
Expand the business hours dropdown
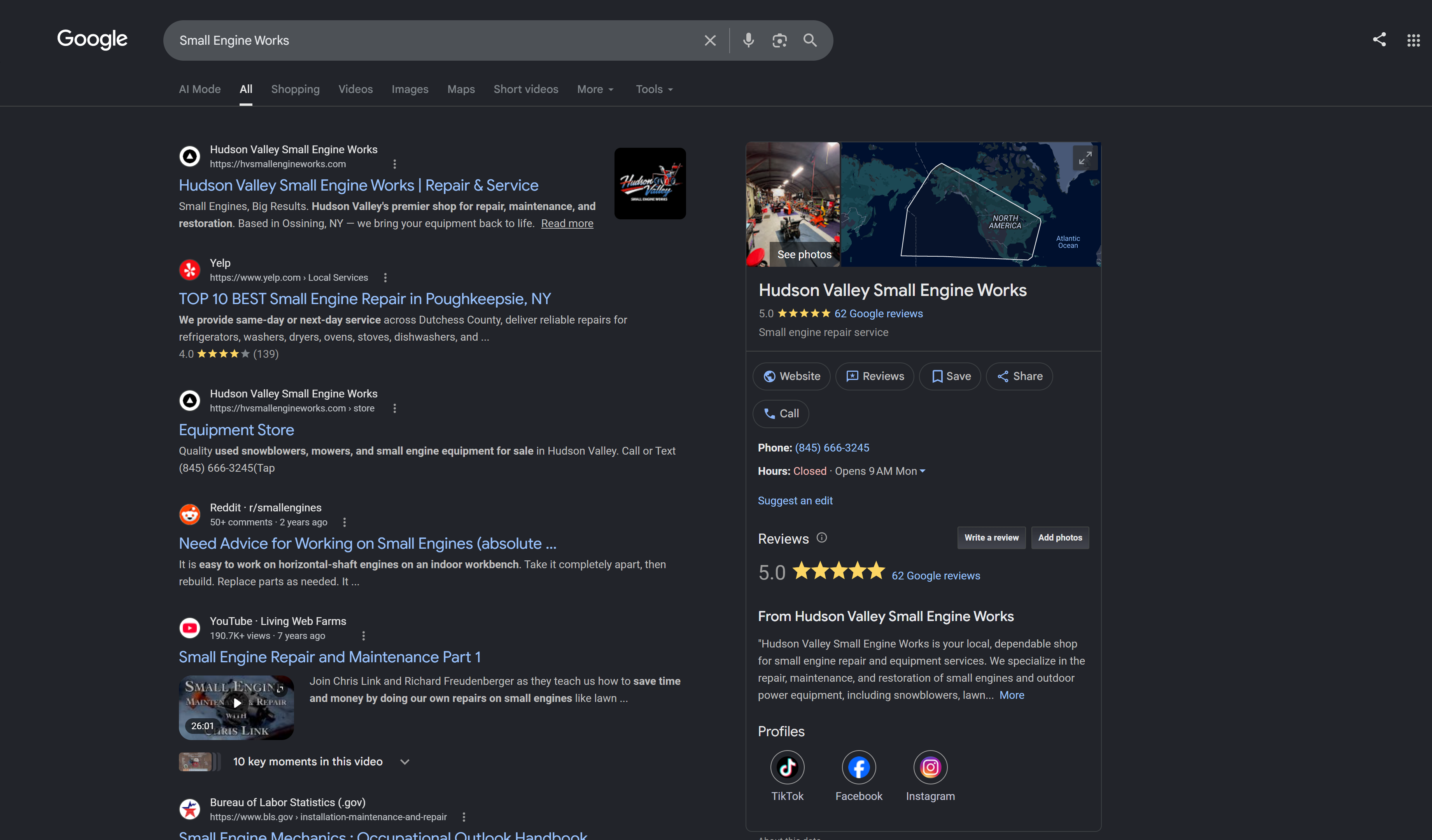(923, 471)
